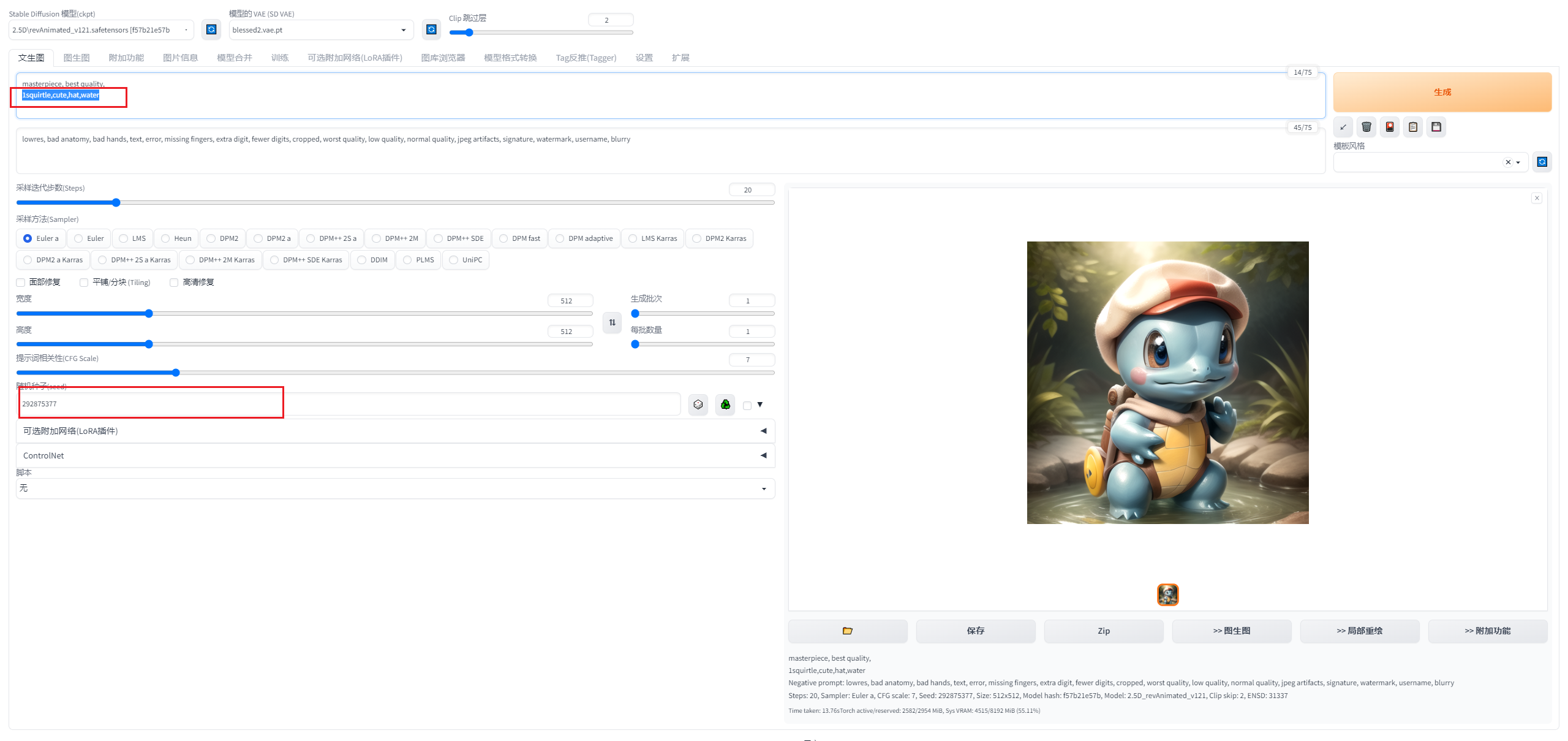Show extra networks with the red card icon

[x=1390, y=127]
